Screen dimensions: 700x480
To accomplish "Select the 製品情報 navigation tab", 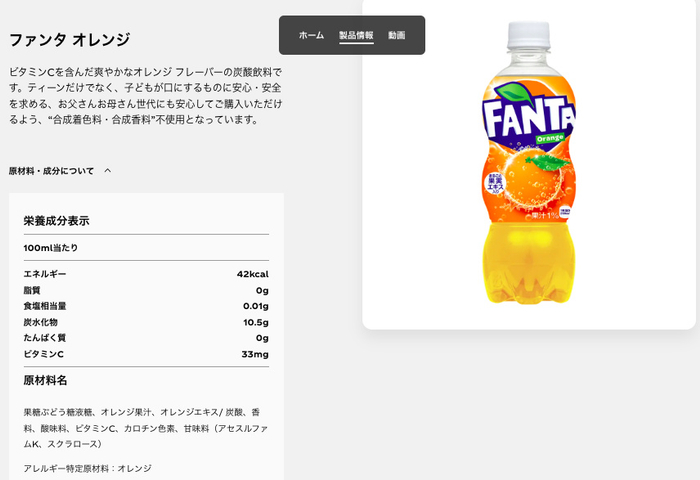I will [x=356, y=35].
